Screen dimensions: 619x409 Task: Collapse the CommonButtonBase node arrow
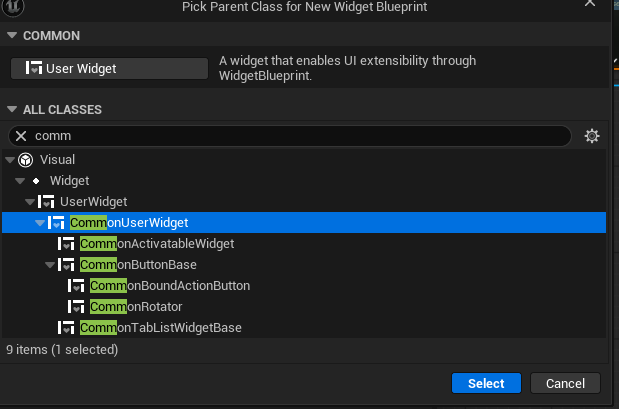50,265
